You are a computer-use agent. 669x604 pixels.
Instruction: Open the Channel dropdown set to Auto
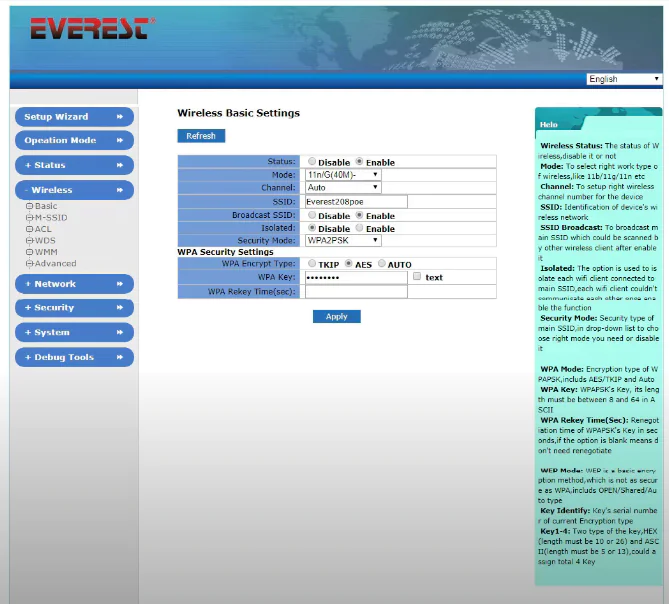coord(343,187)
